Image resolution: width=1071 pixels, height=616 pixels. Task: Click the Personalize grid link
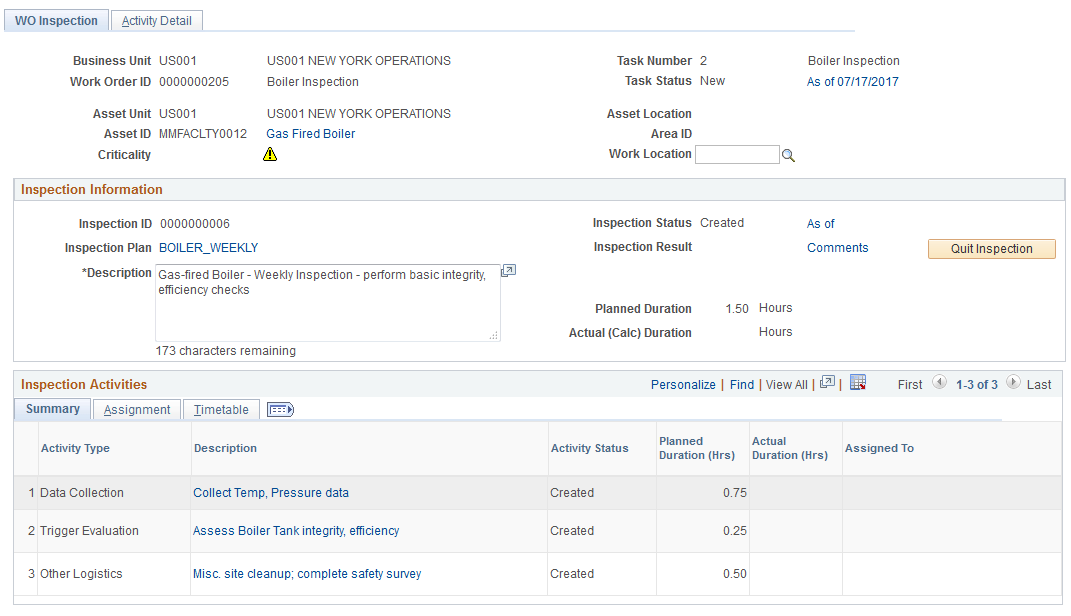(683, 385)
